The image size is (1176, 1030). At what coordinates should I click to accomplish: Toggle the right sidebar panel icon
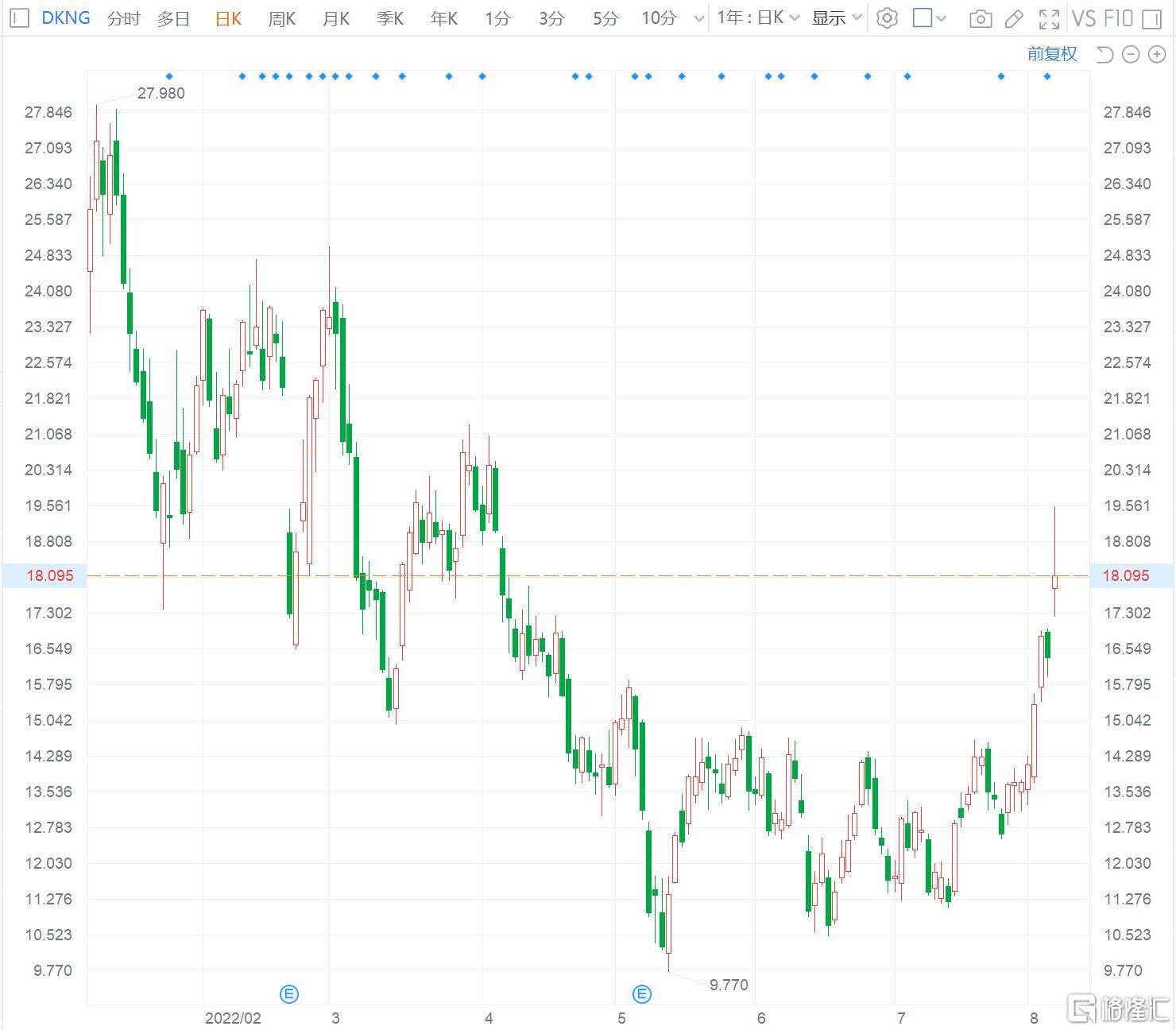tap(1151, 18)
